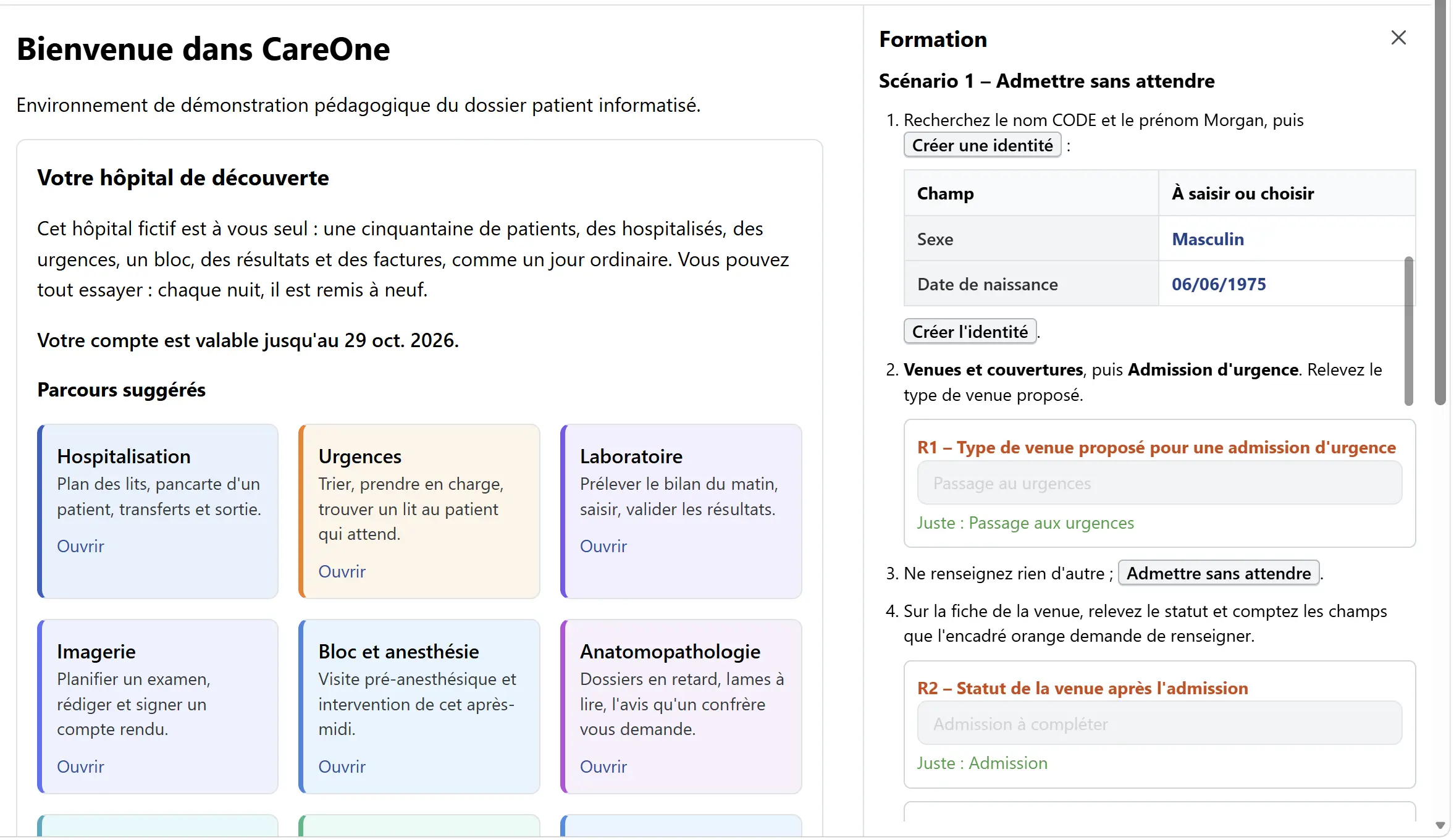1454x840 pixels.
Task: Click the Hospitalisation card title
Action: point(124,456)
